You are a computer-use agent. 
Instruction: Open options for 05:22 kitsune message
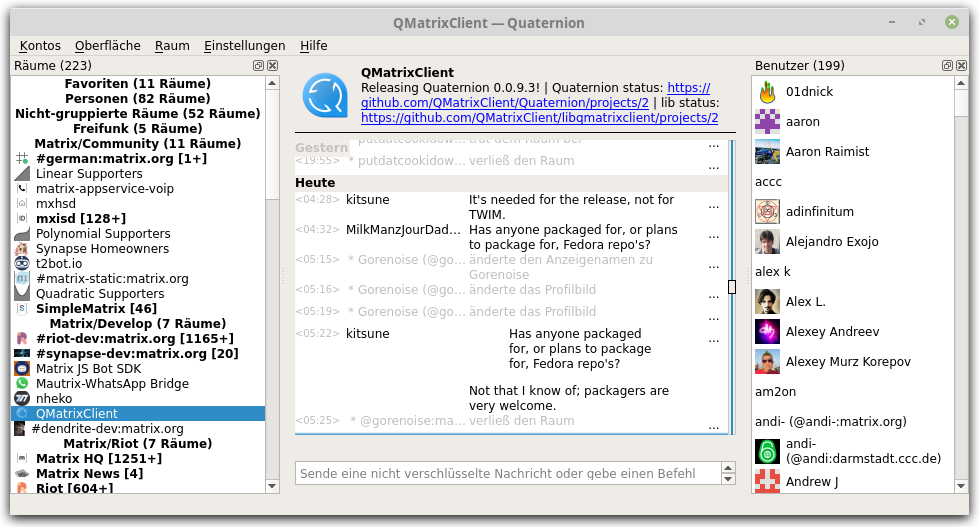[714, 340]
